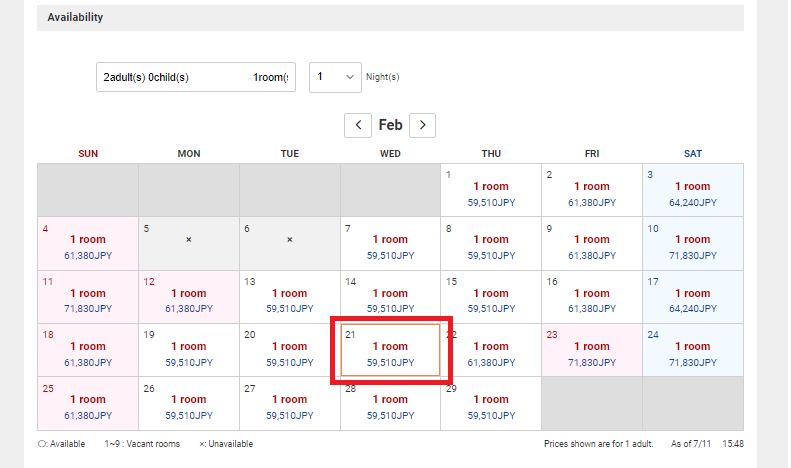This screenshot has height=468, width=791.
Task: Click unavailable February 6 cell
Action: [x=290, y=243]
